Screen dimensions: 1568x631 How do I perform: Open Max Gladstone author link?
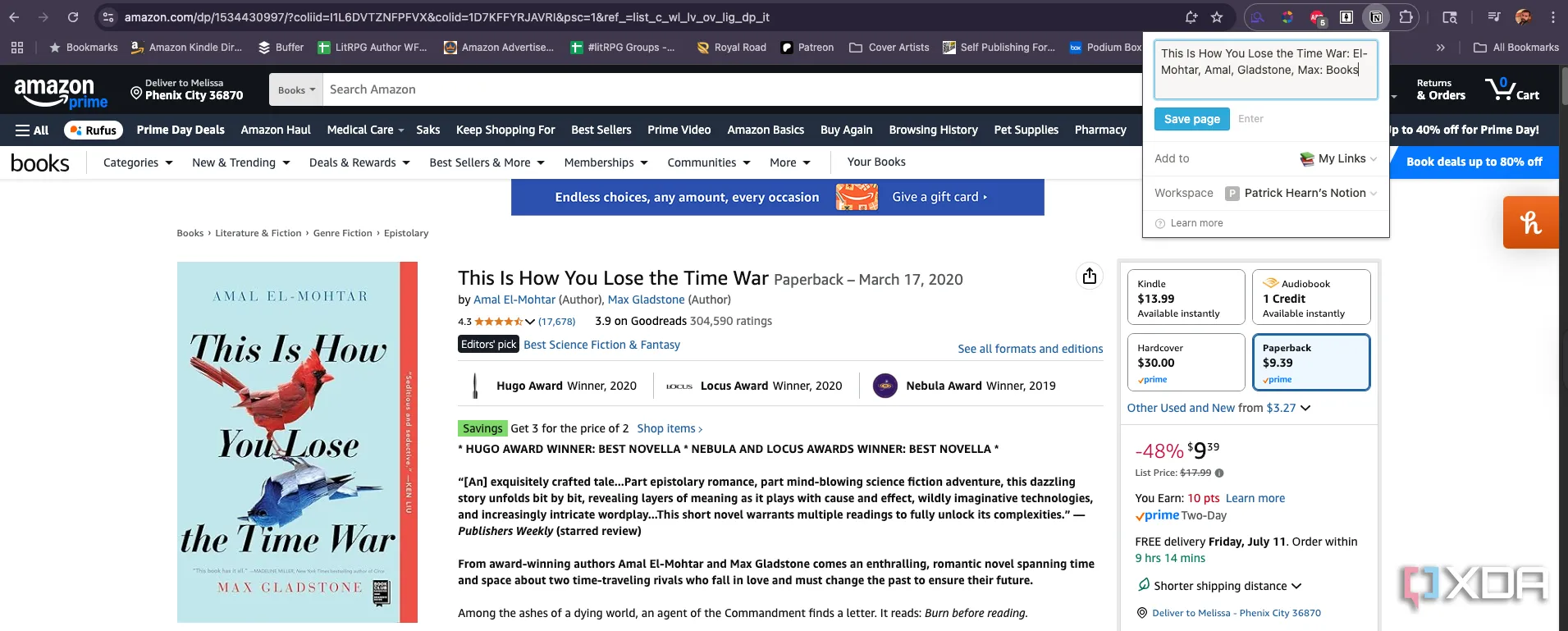pos(646,299)
